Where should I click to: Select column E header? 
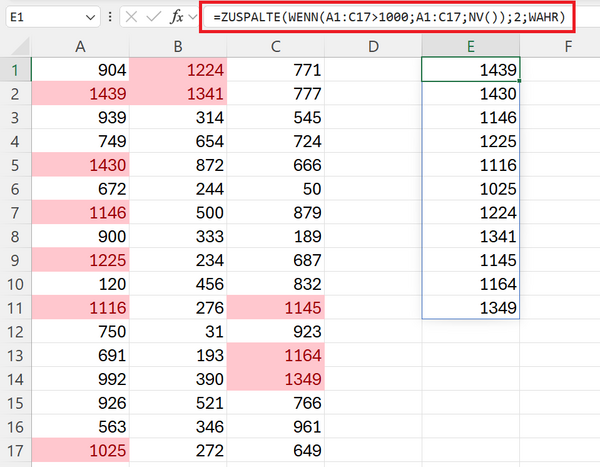pyautogui.click(x=470, y=46)
